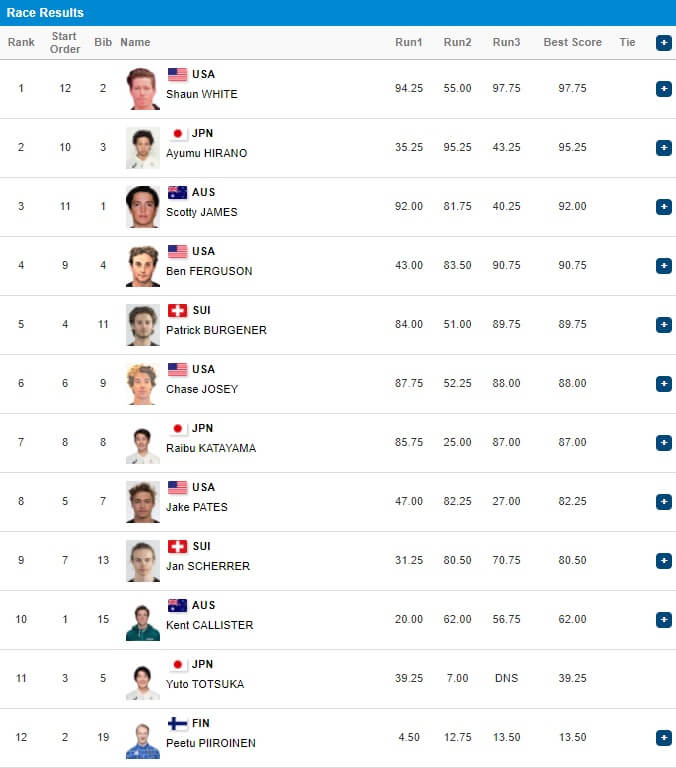Expand Scotty JAMES's row details
The width and height of the screenshot is (676, 768).
(x=663, y=206)
